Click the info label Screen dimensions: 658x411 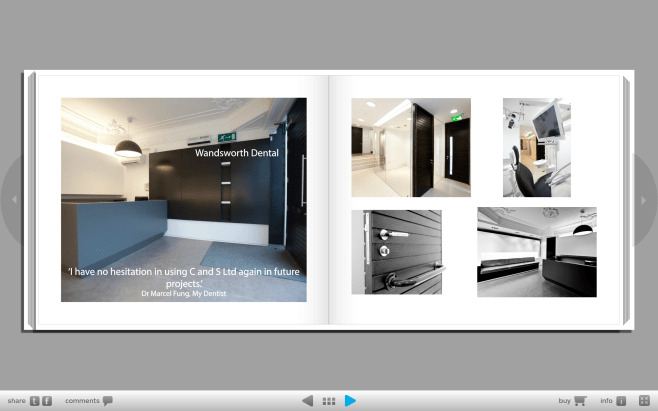tap(606, 401)
